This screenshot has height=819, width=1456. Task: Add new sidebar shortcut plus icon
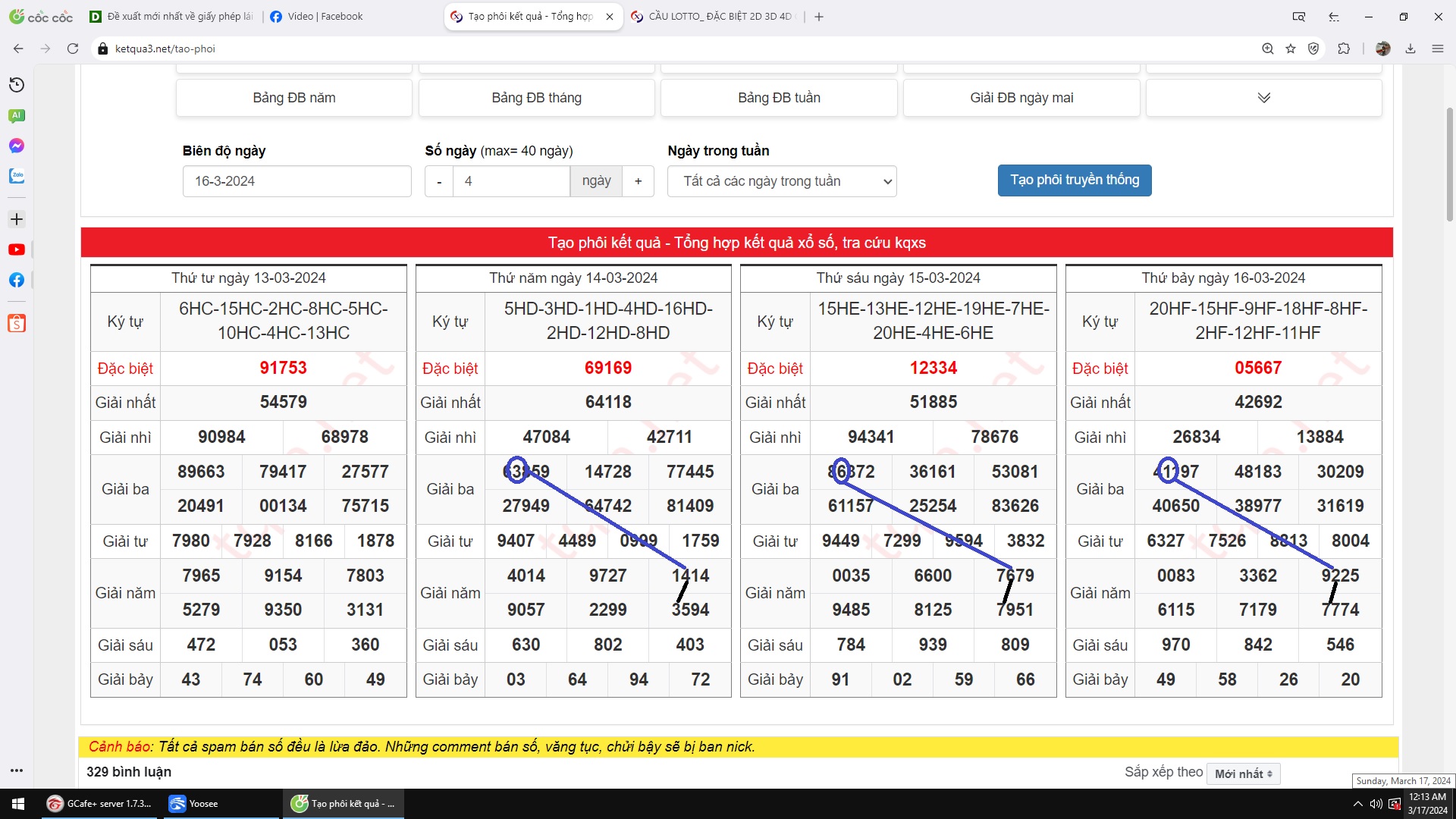tap(17, 219)
